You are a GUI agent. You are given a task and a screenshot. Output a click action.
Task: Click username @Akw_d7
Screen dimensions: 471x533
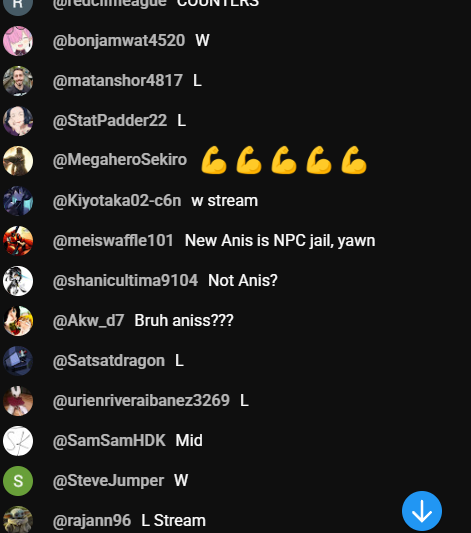tap(88, 321)
